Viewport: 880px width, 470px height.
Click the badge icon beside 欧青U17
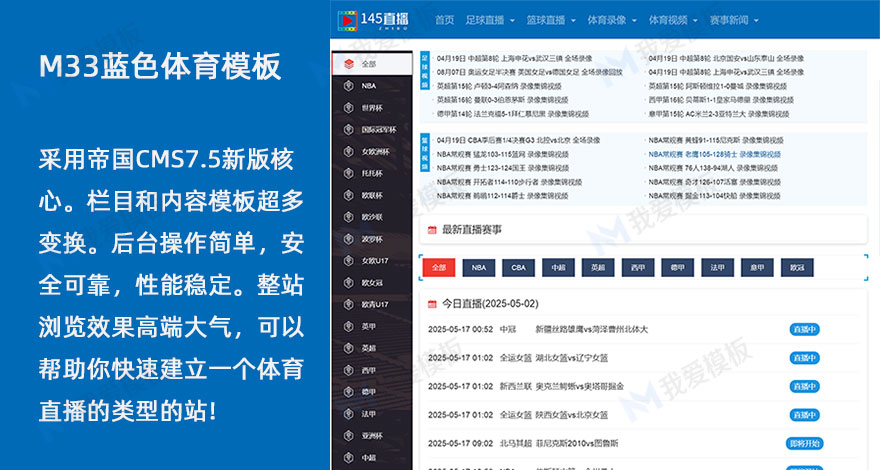coord(349,304)
